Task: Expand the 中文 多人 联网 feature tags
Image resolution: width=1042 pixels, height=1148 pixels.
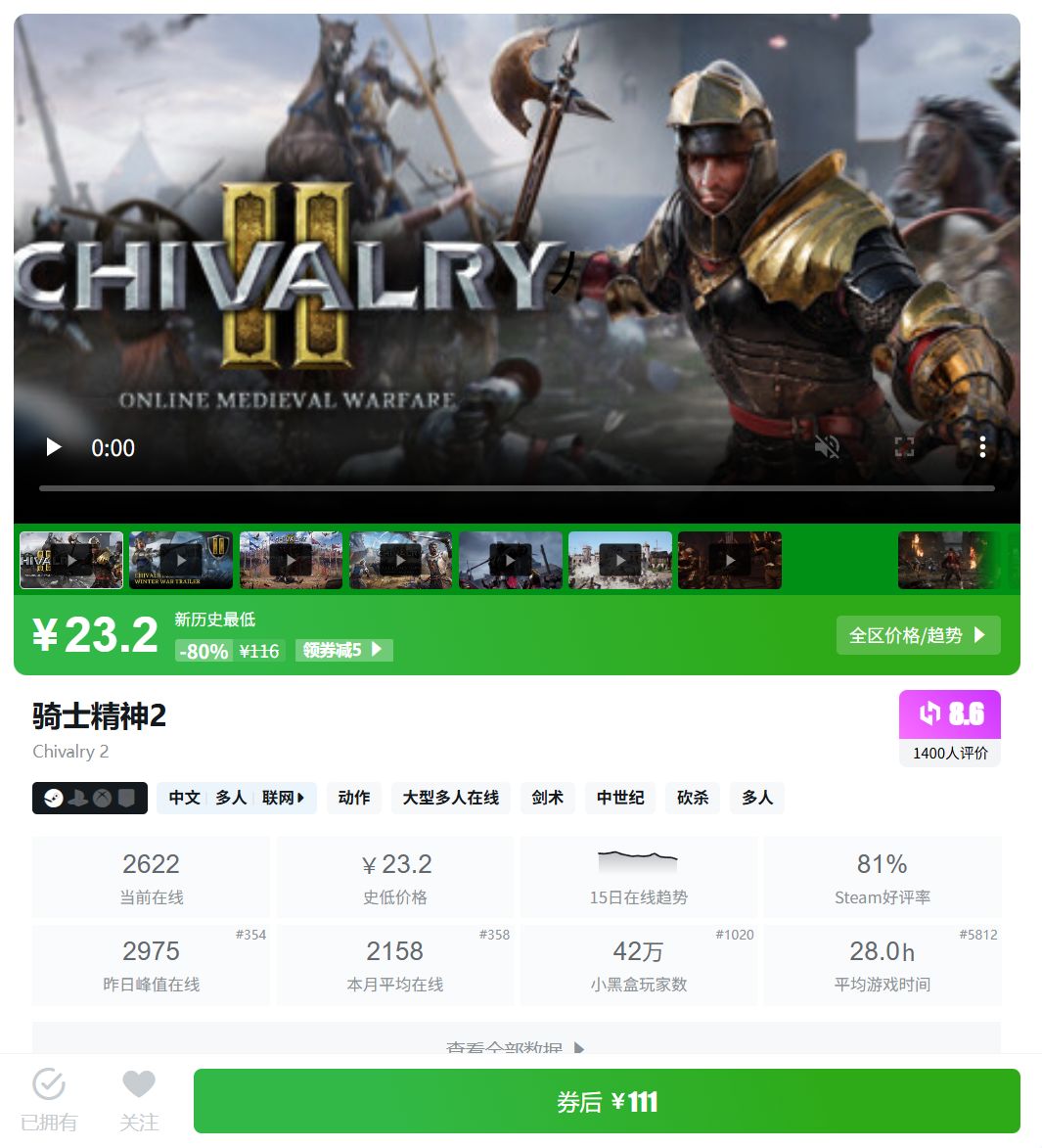Action: (237, 798)
